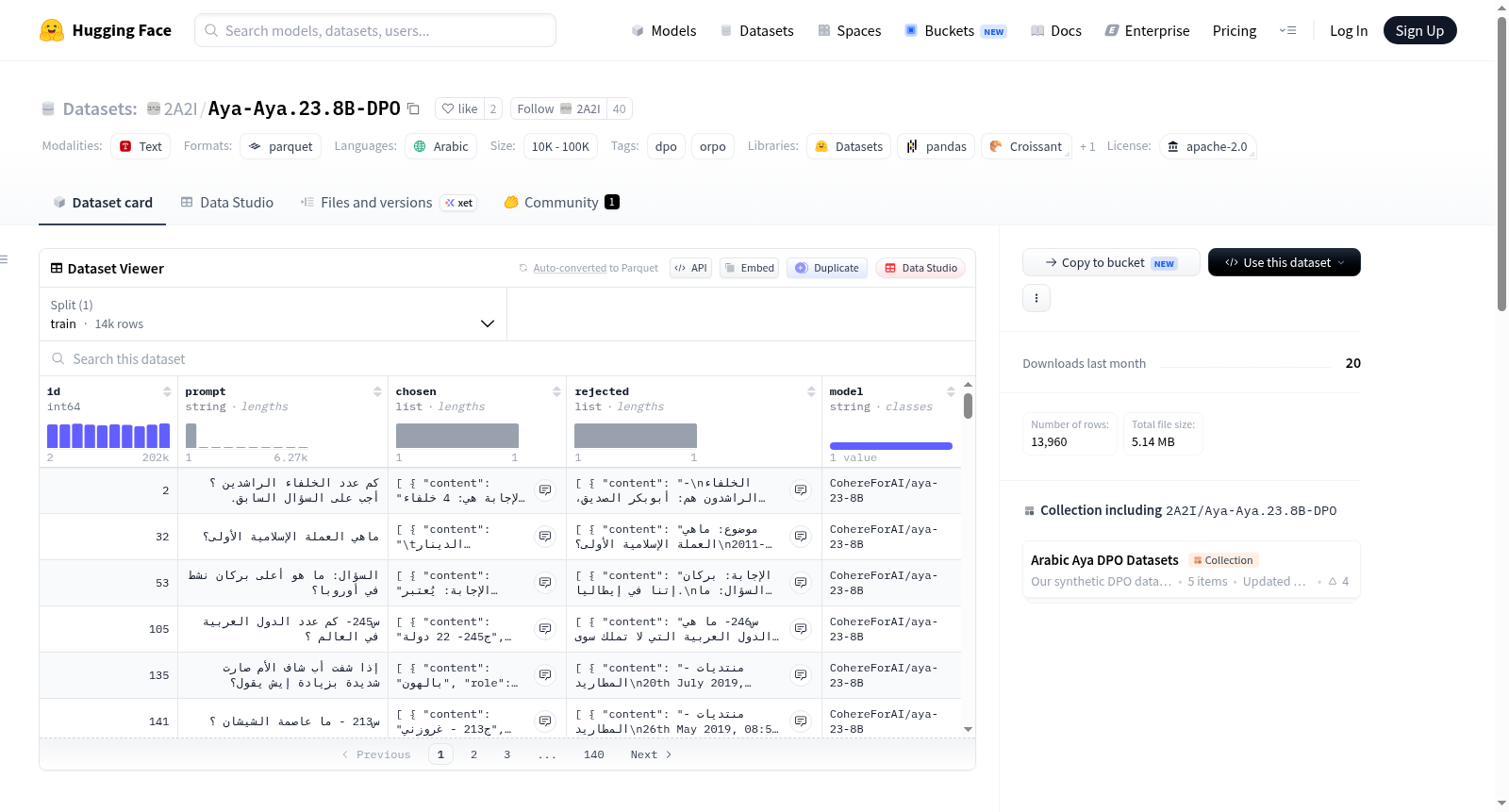Click Next page in pagination

(x=651, y=754)
